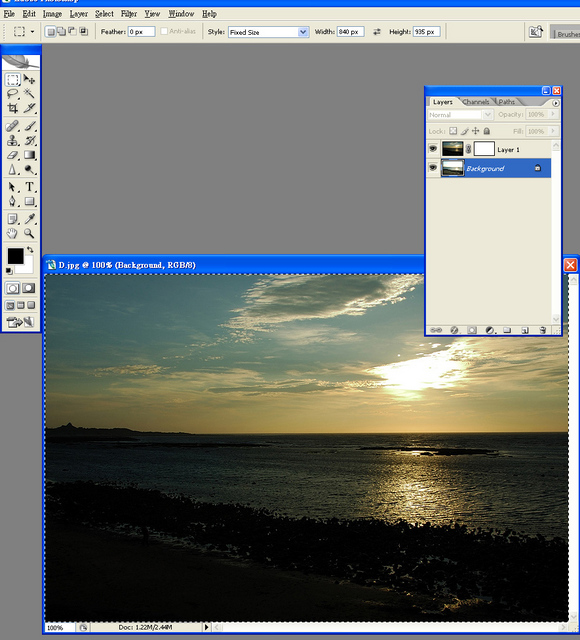580x640 pixels.
Task: Open the File menu
Action: [9, 14]
